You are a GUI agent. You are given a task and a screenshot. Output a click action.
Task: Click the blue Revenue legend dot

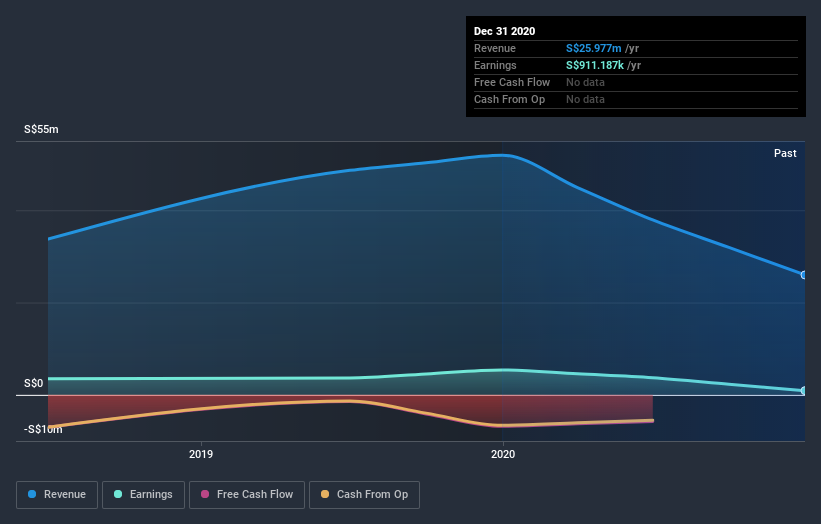click(32, 494)
